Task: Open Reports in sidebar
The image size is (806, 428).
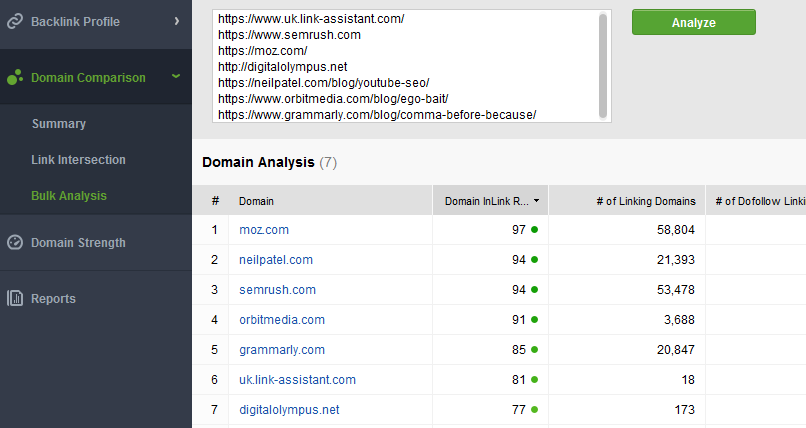Action: point(96,298)
